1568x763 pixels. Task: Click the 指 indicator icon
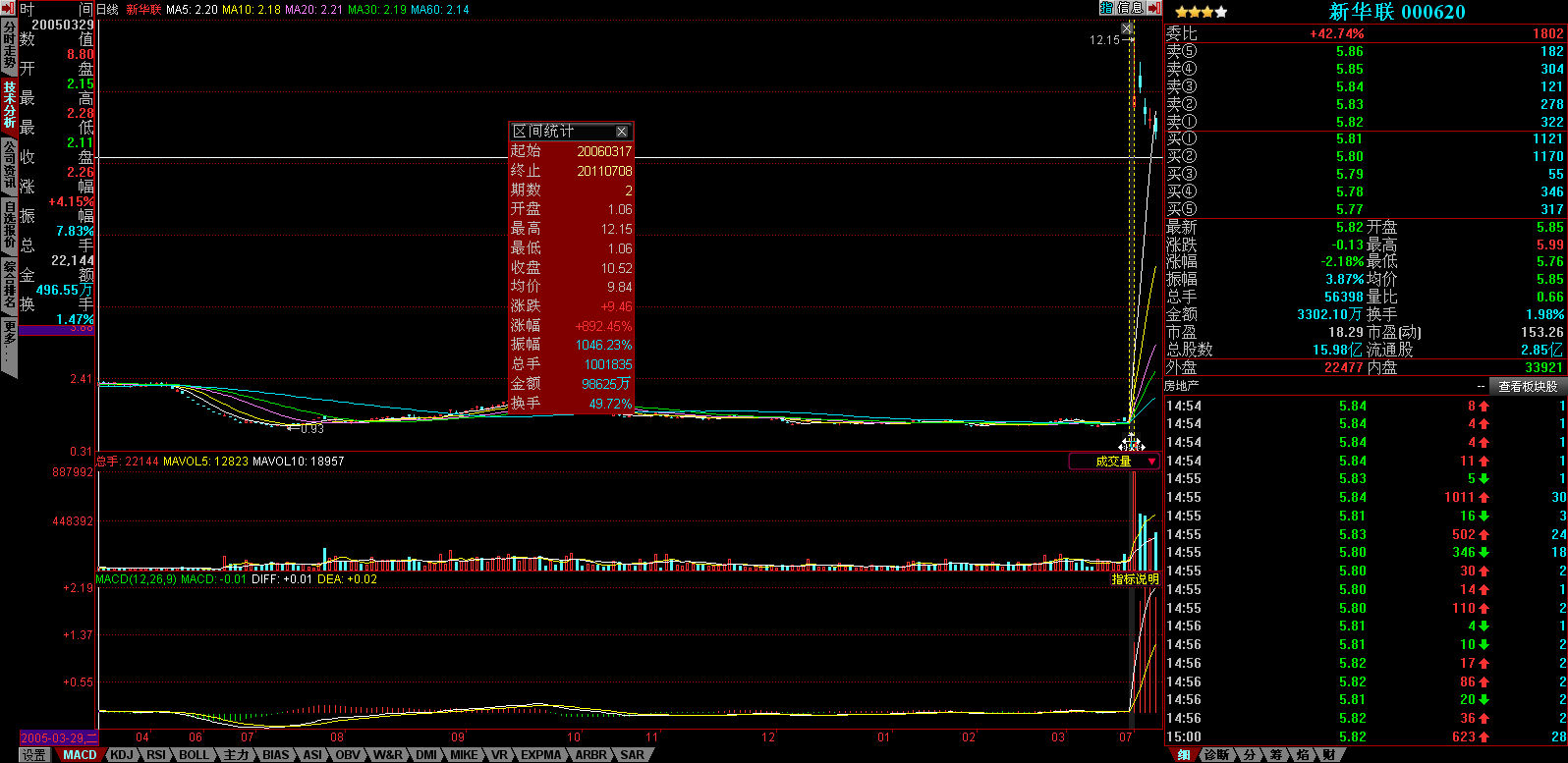pyautogui.click(x=1106, y=8)
